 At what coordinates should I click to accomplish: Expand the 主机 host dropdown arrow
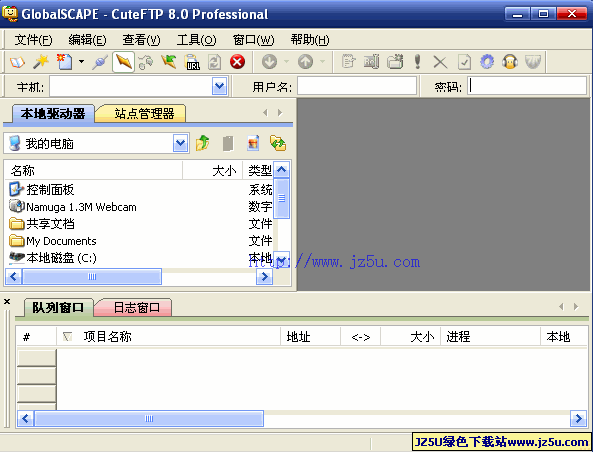[220, 86]
